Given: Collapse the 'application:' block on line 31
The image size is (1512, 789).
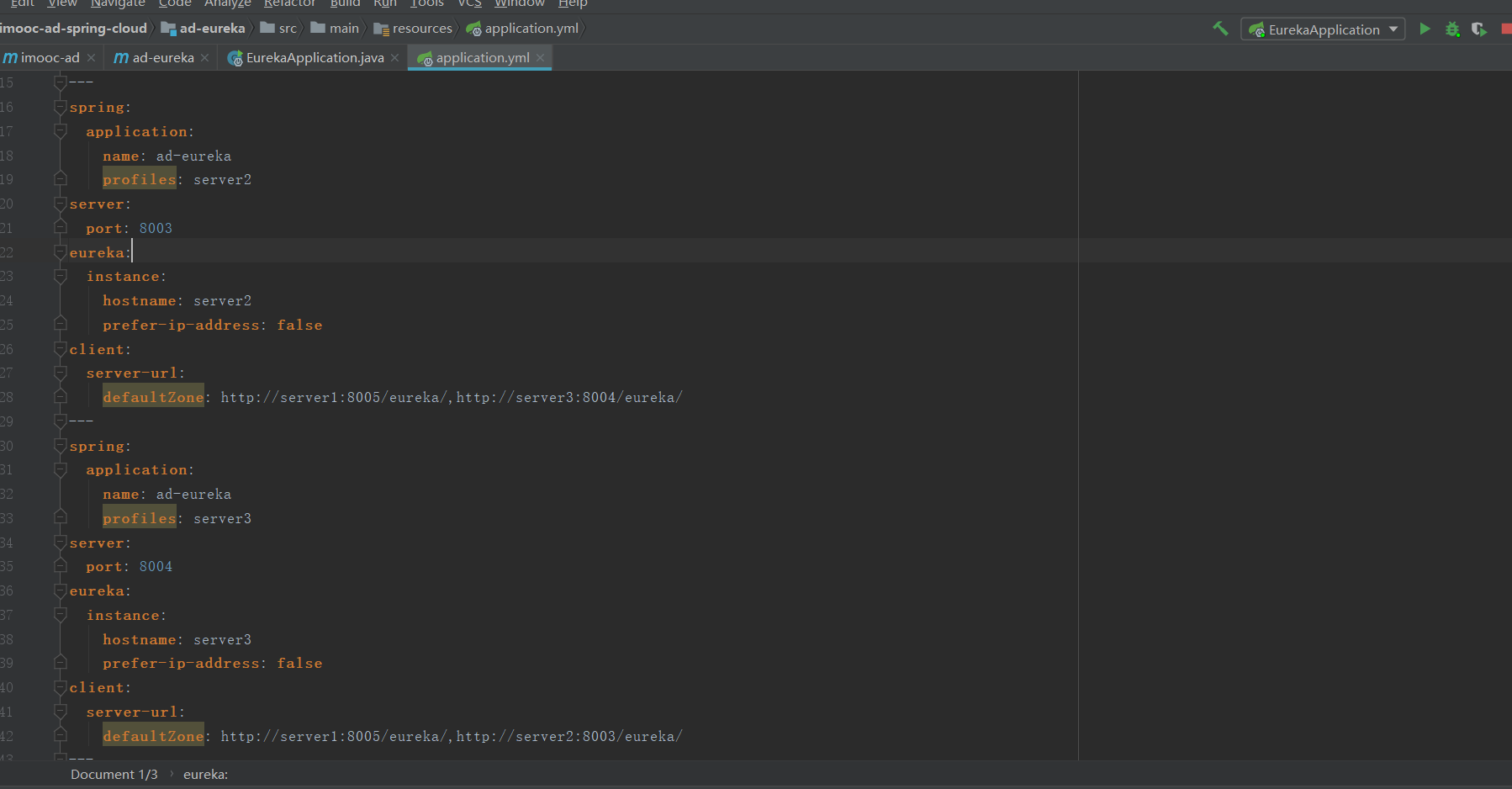Looking at the screenshot, I should 61,470.
